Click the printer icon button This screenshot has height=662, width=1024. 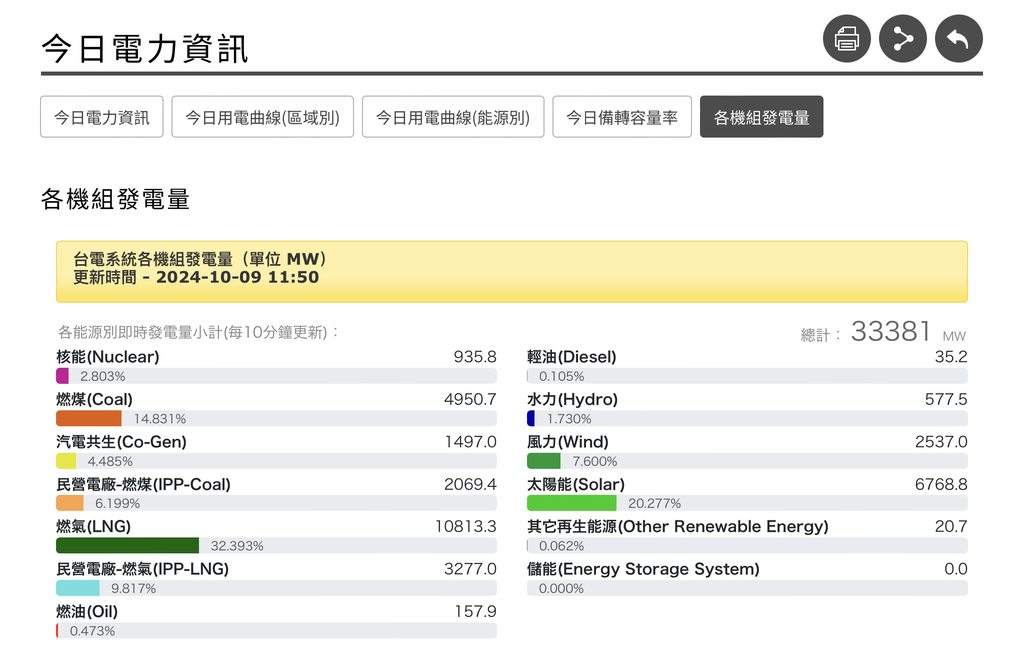(846, 40)
